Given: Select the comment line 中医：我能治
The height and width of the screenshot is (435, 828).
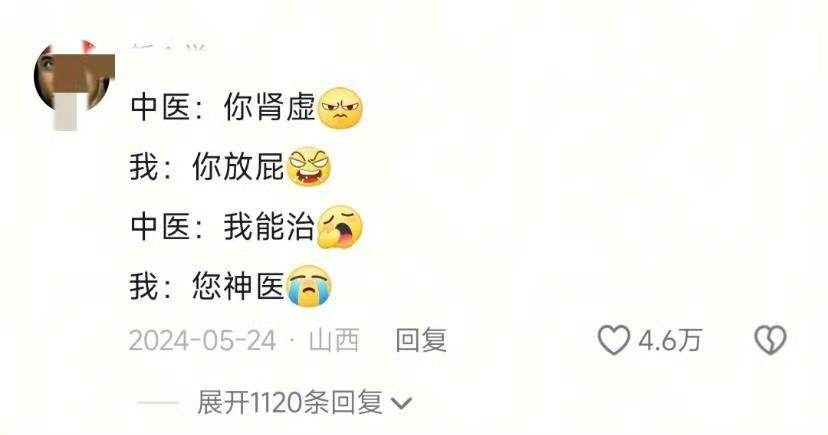Looking at the screenshot, I should [x=247, y=227].
